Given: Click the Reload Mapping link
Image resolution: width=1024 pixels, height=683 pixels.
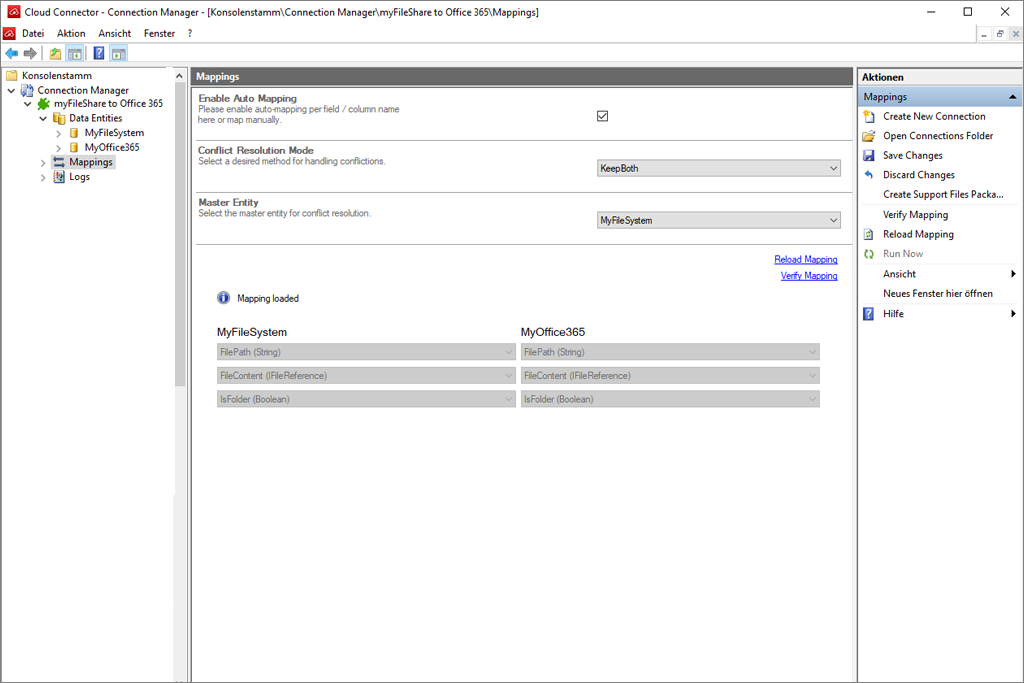Looking at the screenshot, I should (x=805, y=260).
